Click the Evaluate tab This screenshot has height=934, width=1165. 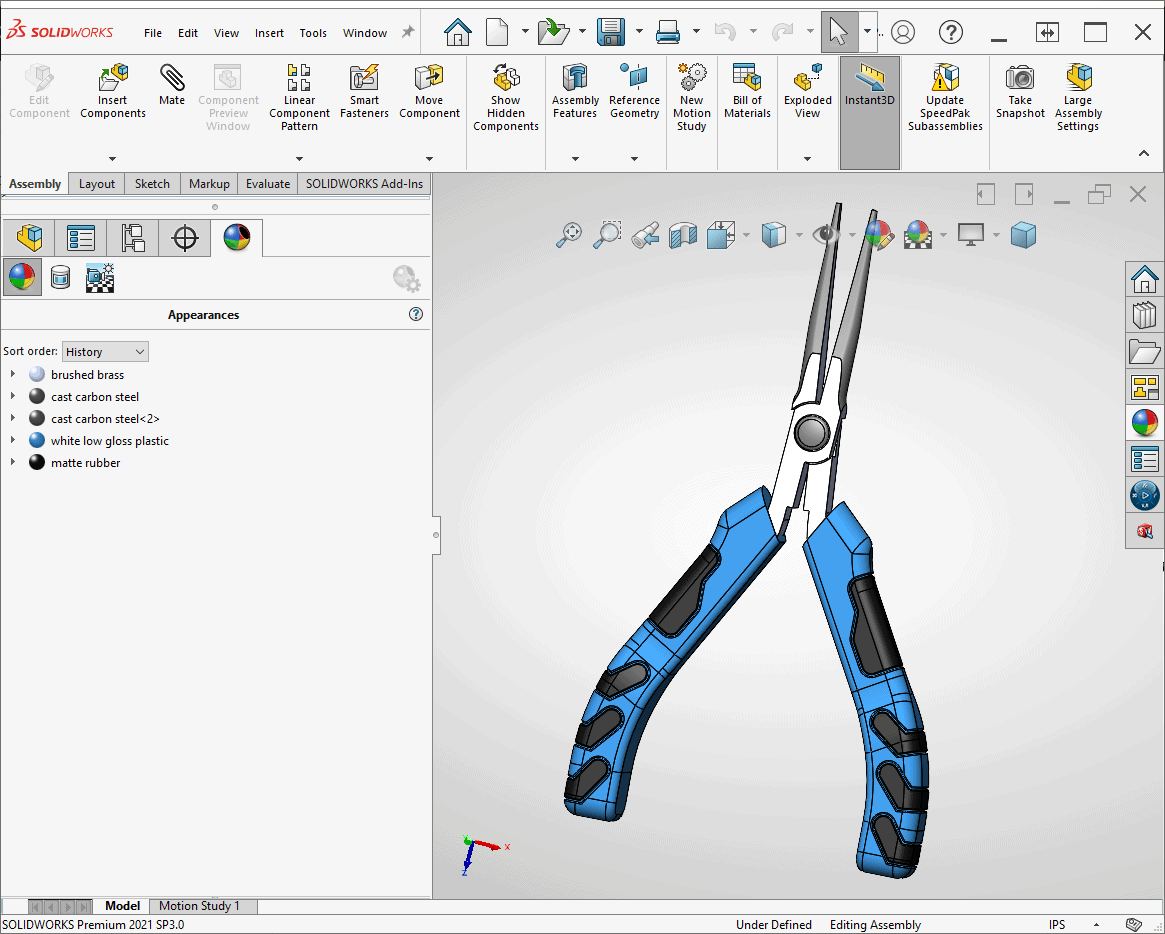click(265, 184)
